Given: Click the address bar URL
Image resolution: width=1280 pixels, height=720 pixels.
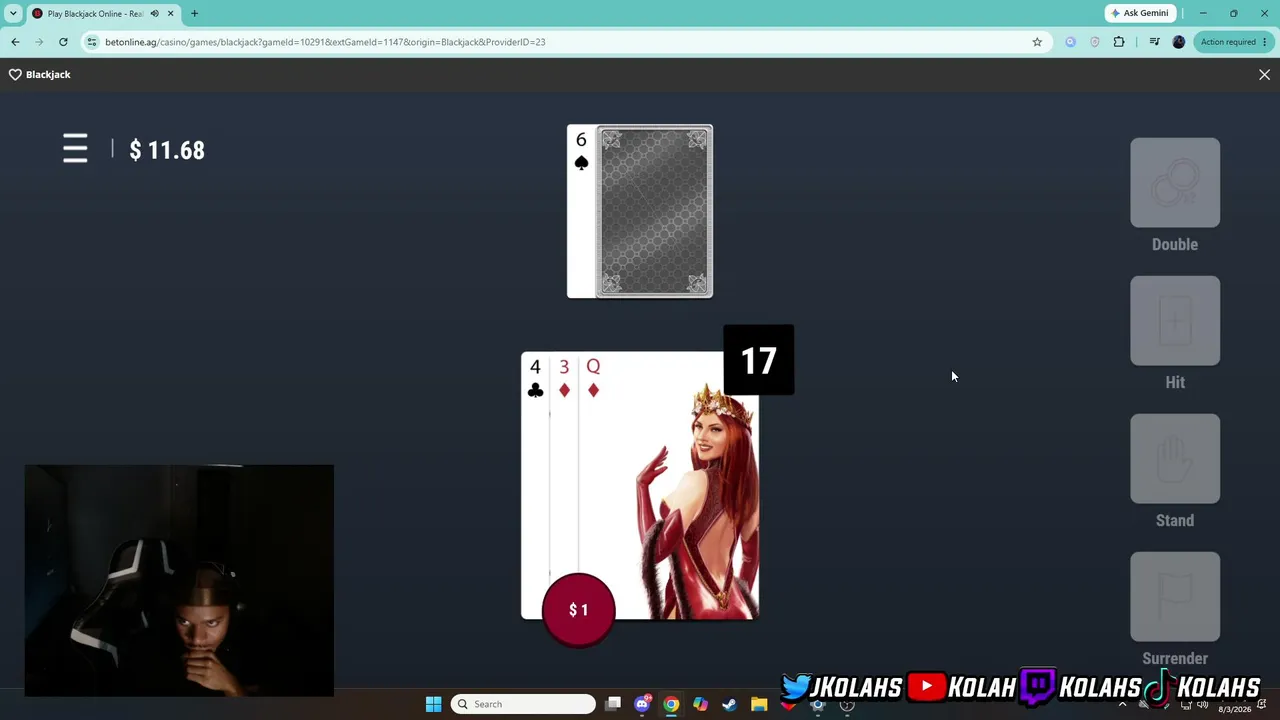Looking at the screenshot, I should click(x=325, y=42).
